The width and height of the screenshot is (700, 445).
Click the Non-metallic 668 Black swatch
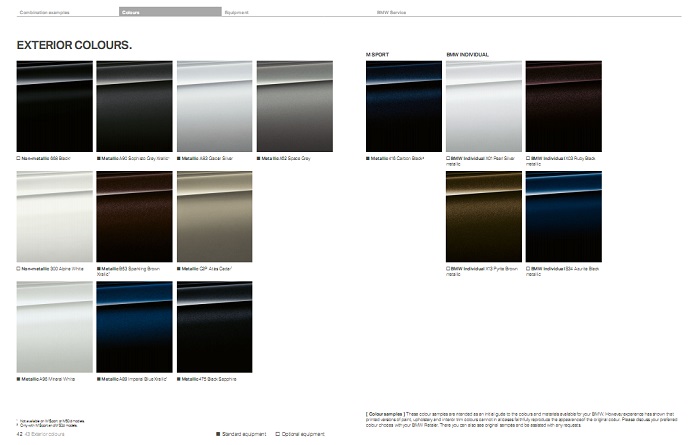(54, 106)
